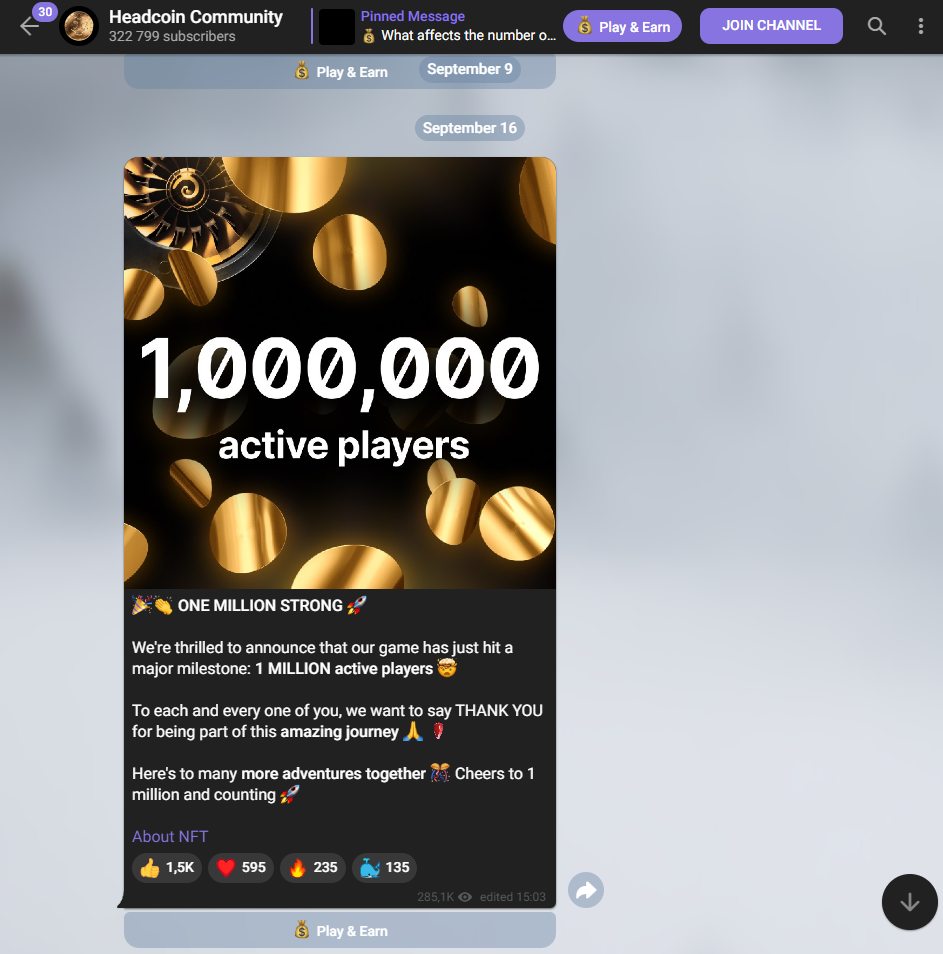Click the edited 15:03 timestamp

click(x=512, y=897)
